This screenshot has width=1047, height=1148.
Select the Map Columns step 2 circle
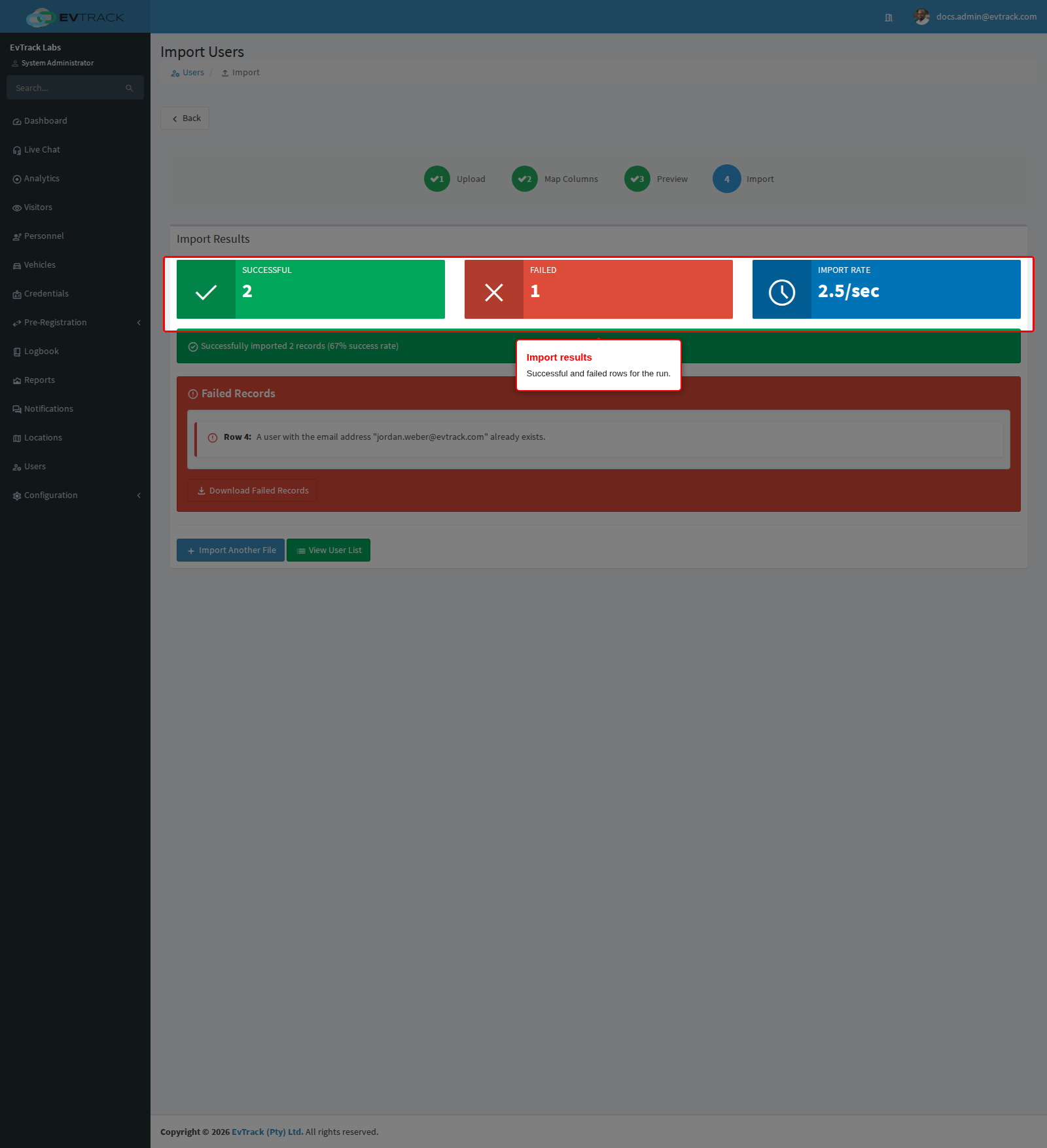525,179
